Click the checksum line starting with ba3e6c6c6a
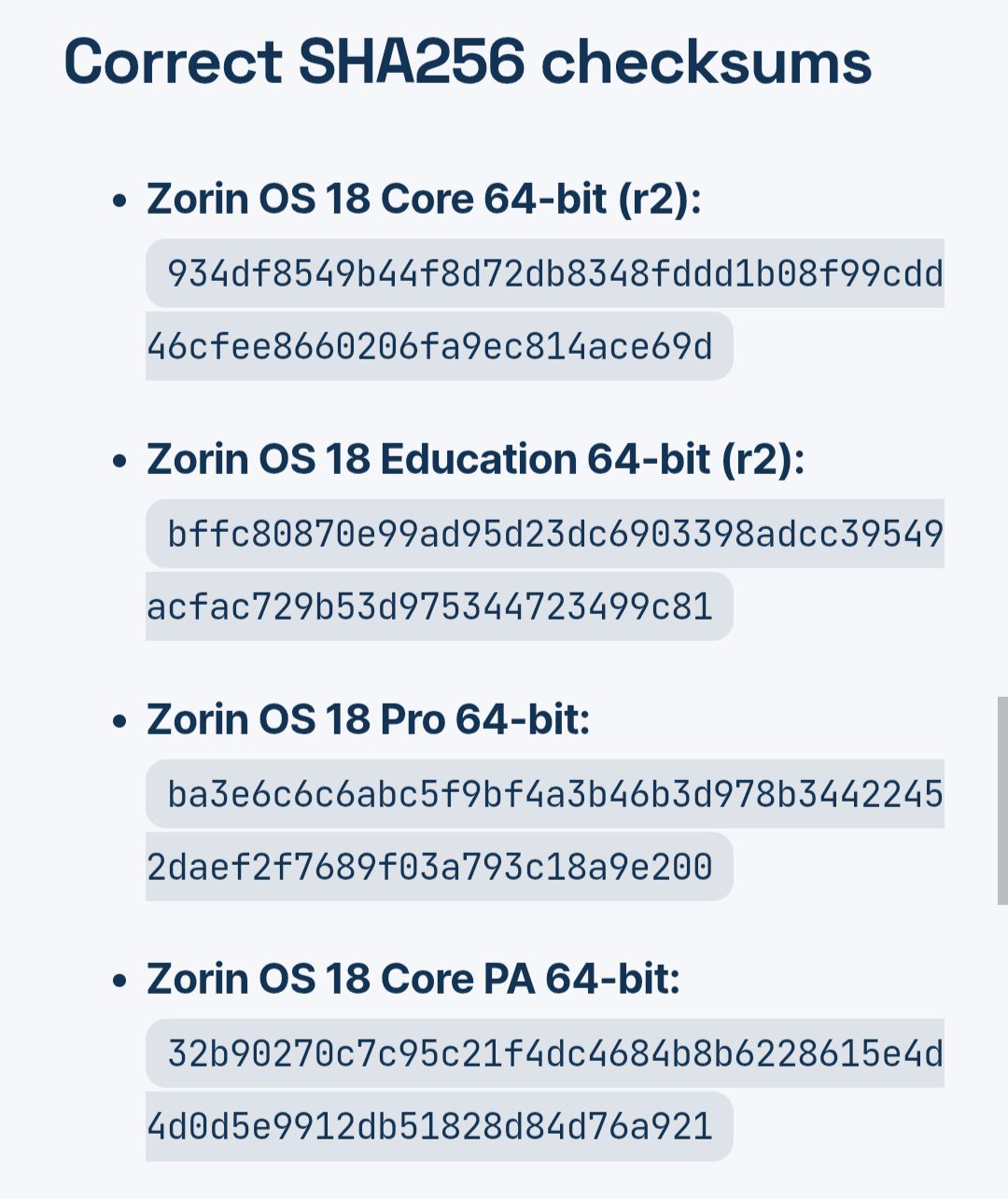Viewport: 1008px width, 1199px height. [554, 794]
